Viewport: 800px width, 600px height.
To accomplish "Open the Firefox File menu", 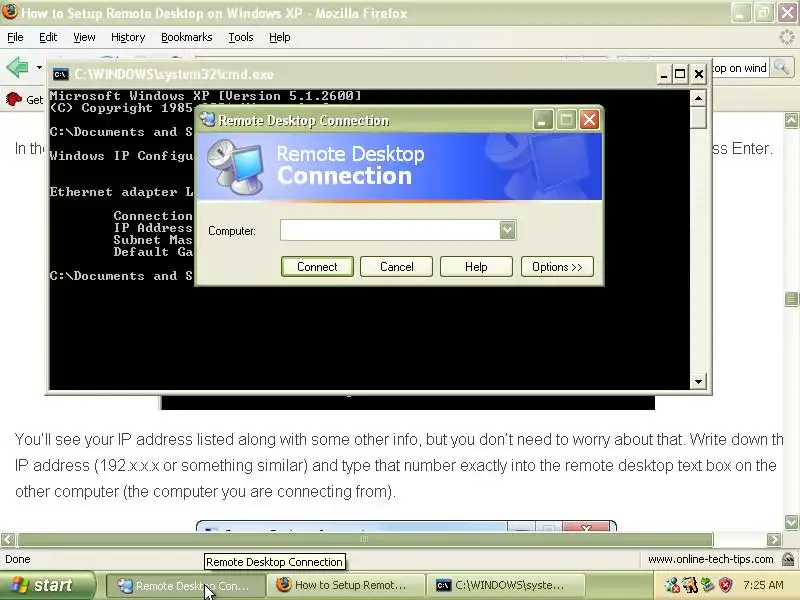I will [x=15, y=37].
